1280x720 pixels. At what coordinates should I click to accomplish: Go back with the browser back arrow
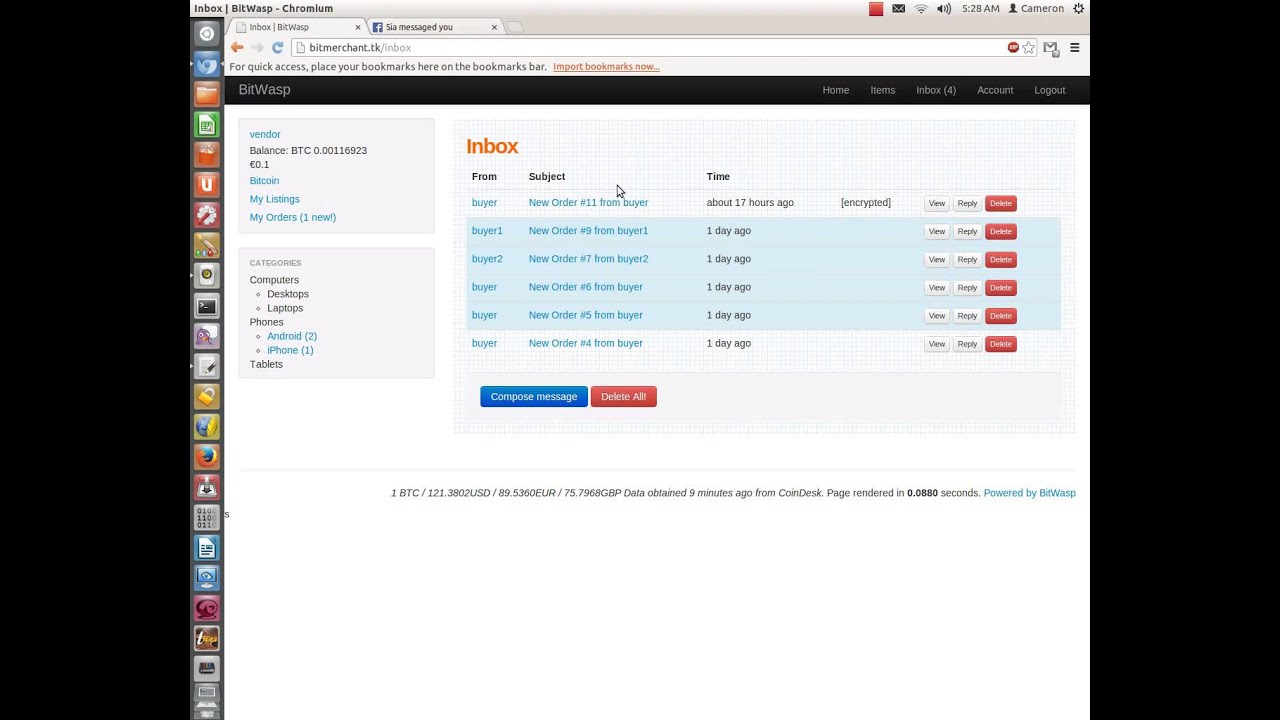pyautogui.click(x=237, y=47)
